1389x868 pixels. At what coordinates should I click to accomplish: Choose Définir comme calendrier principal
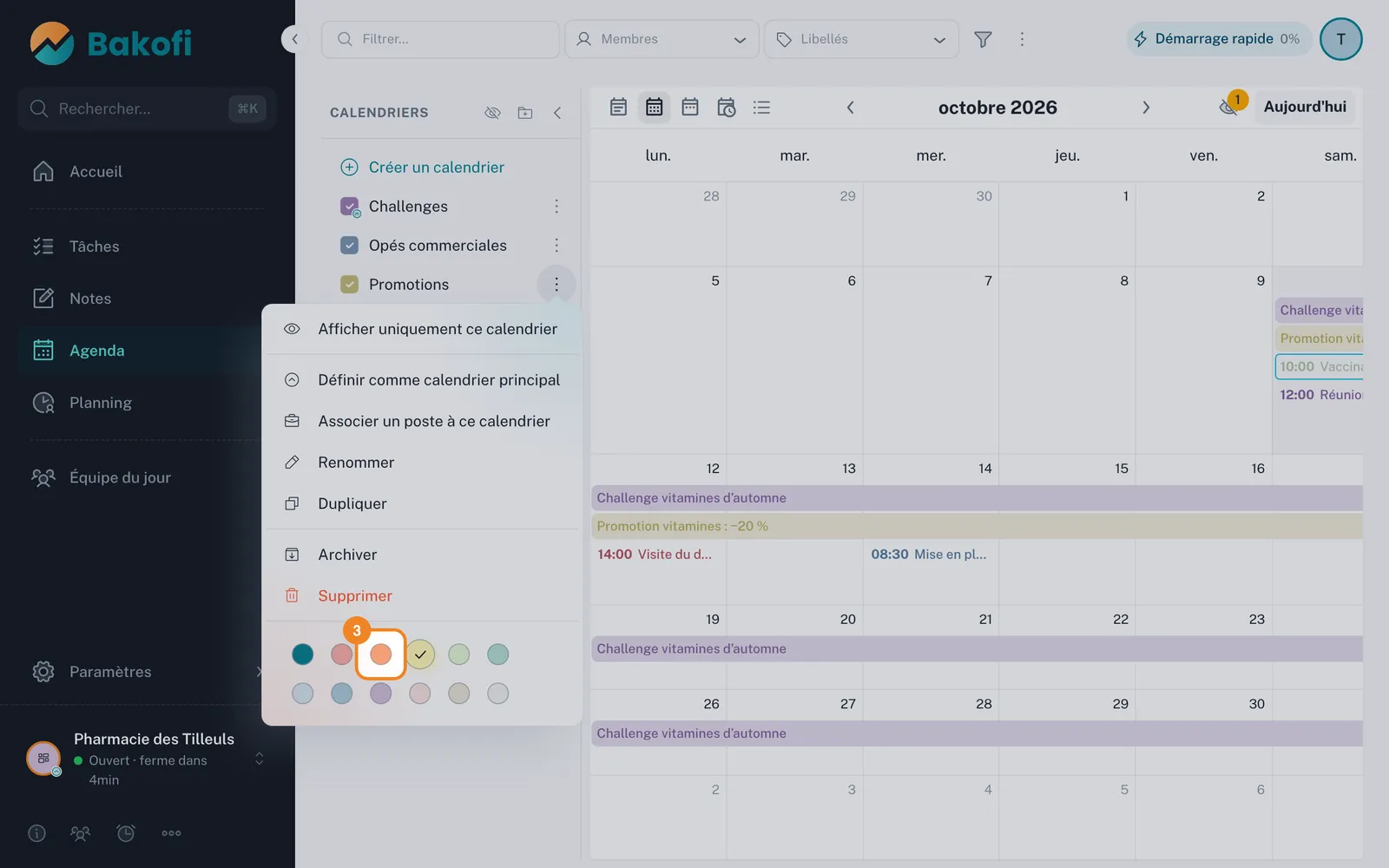[x=422, y=380]
